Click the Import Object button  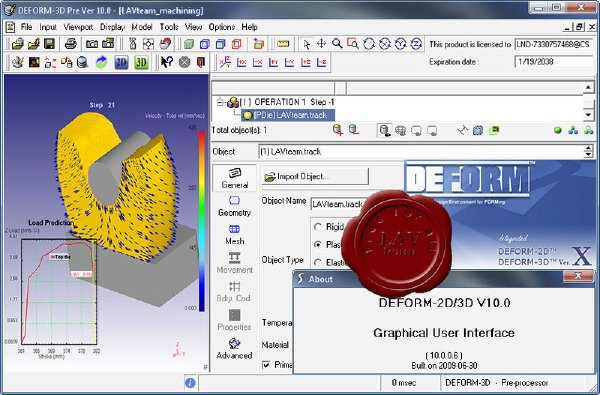[x=315, y=176]
